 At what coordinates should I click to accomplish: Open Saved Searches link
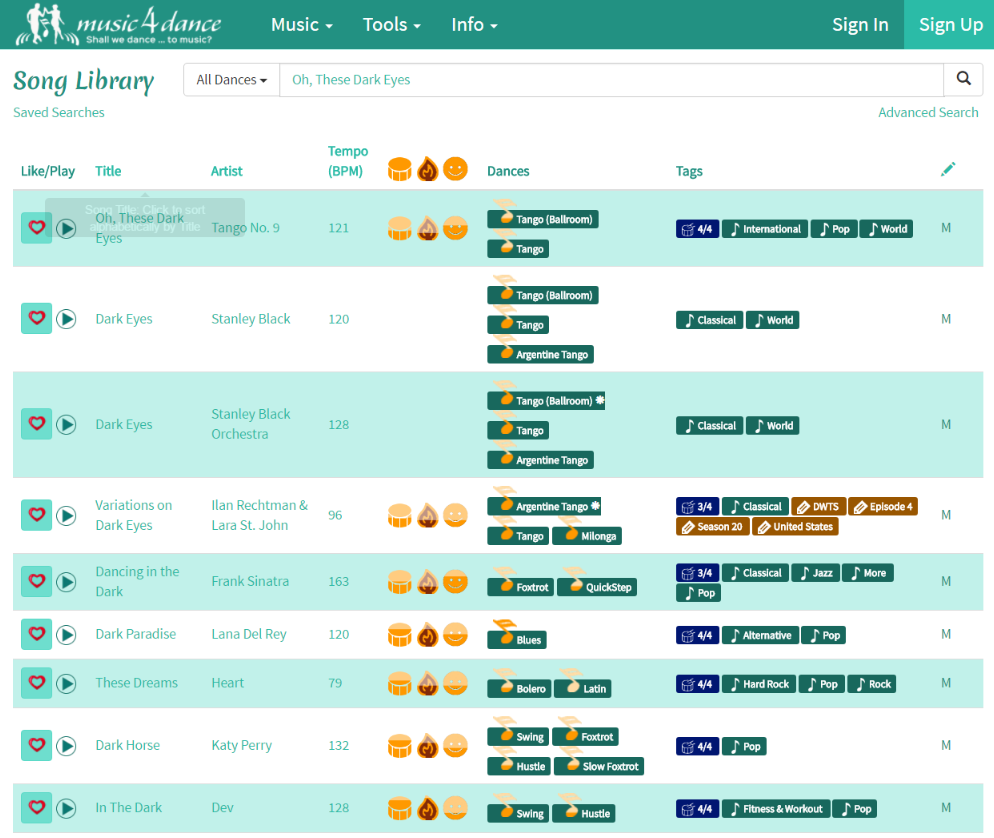point(59,113)
